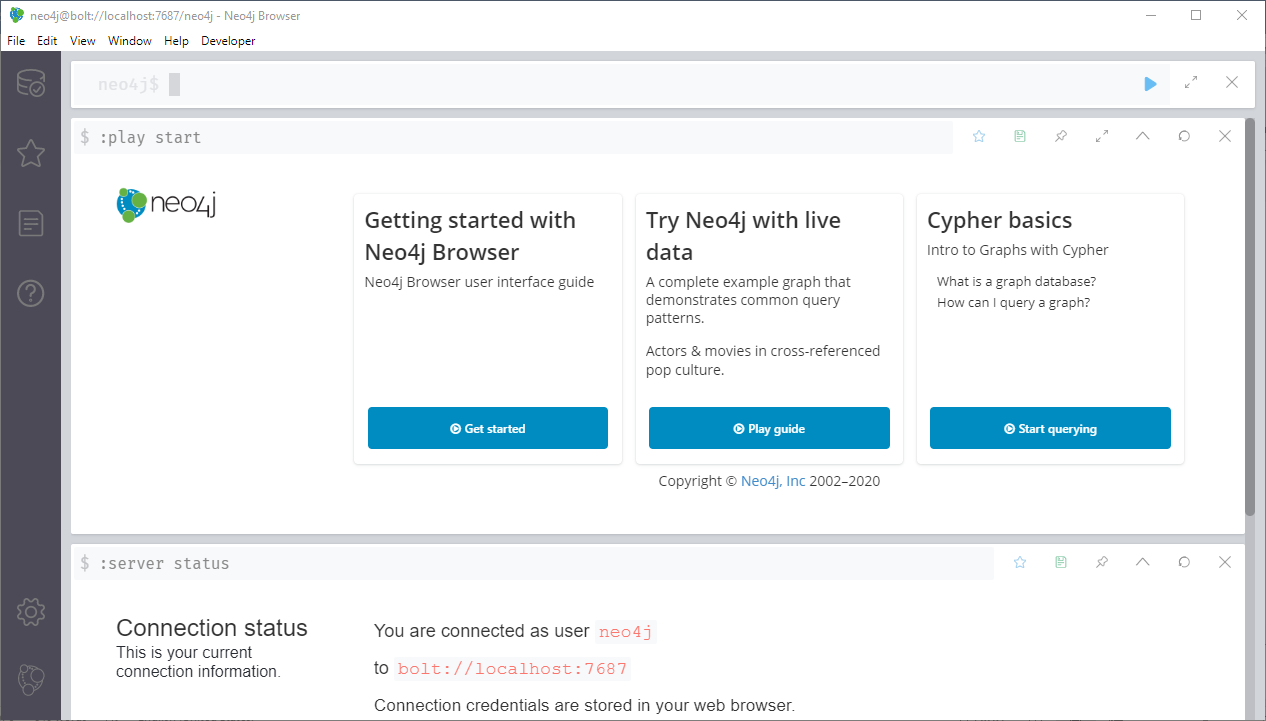
Task: Follow the Neo4j, Inc link
Action: 773,481
